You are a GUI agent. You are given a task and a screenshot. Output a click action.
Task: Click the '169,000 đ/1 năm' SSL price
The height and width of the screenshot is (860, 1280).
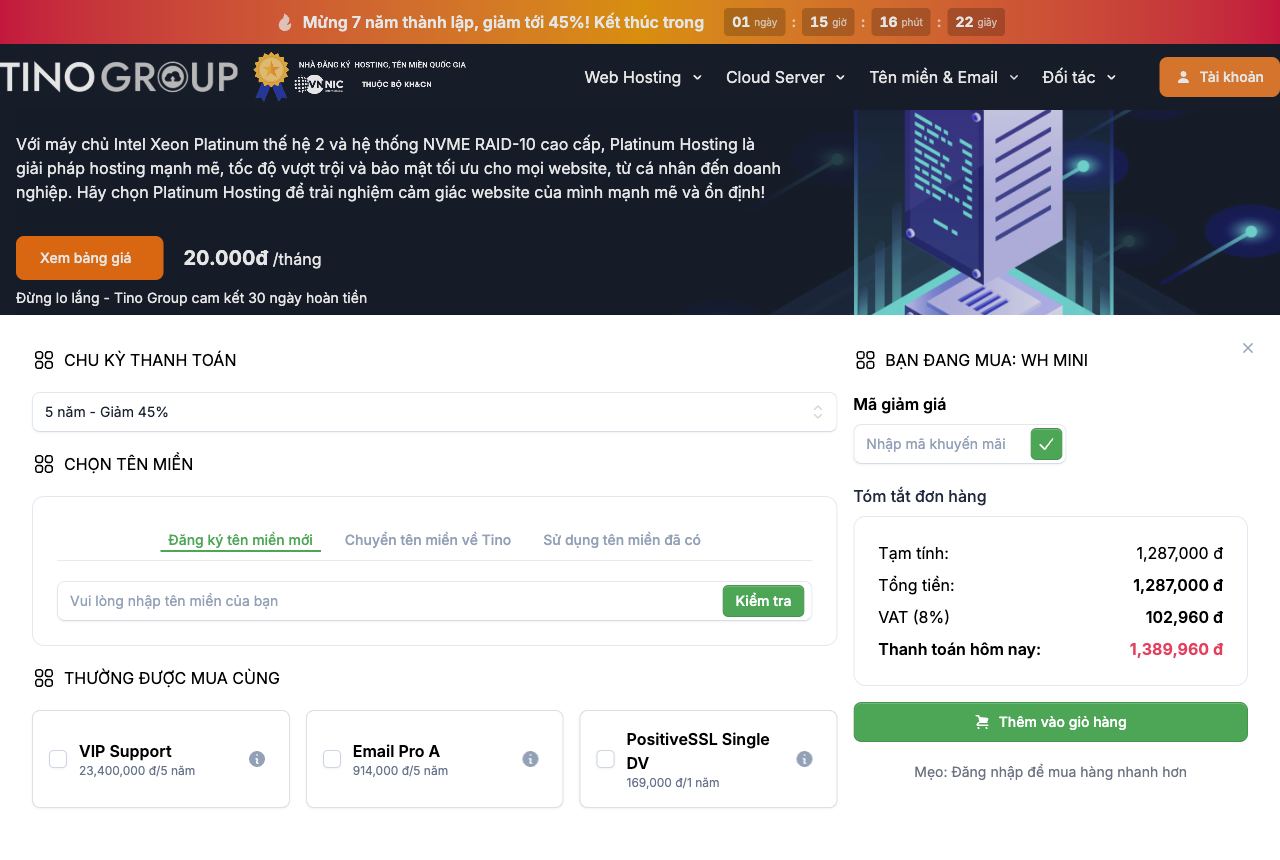tap(673, 783)
